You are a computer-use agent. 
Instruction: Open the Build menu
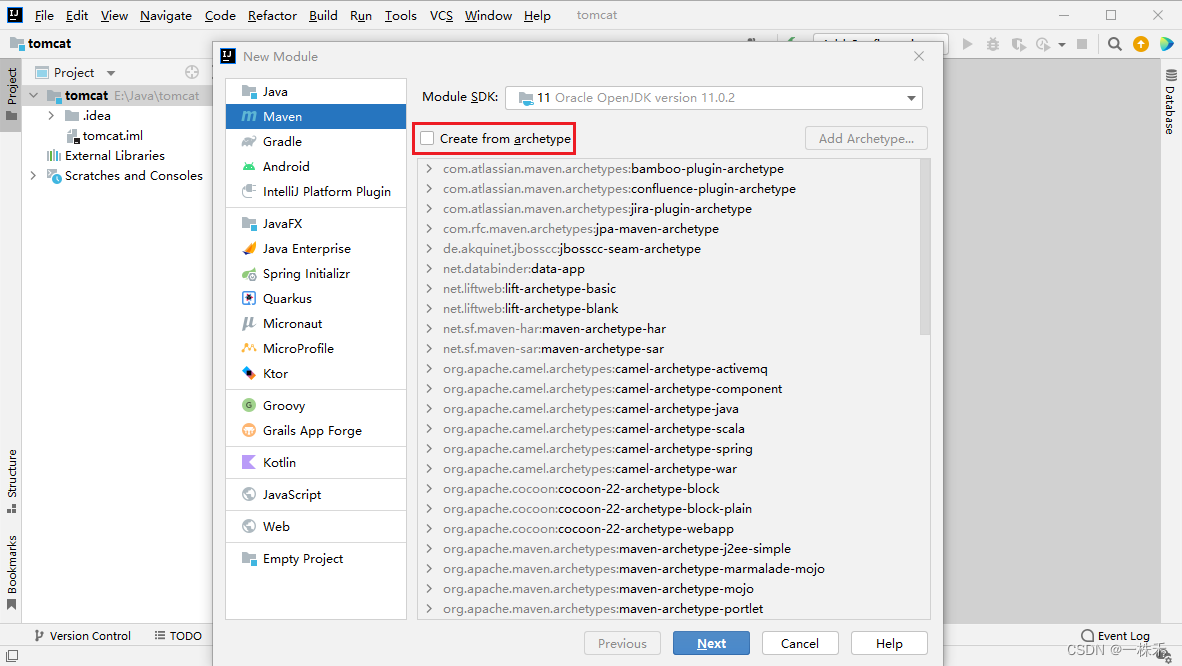click(x=323, y=15)
